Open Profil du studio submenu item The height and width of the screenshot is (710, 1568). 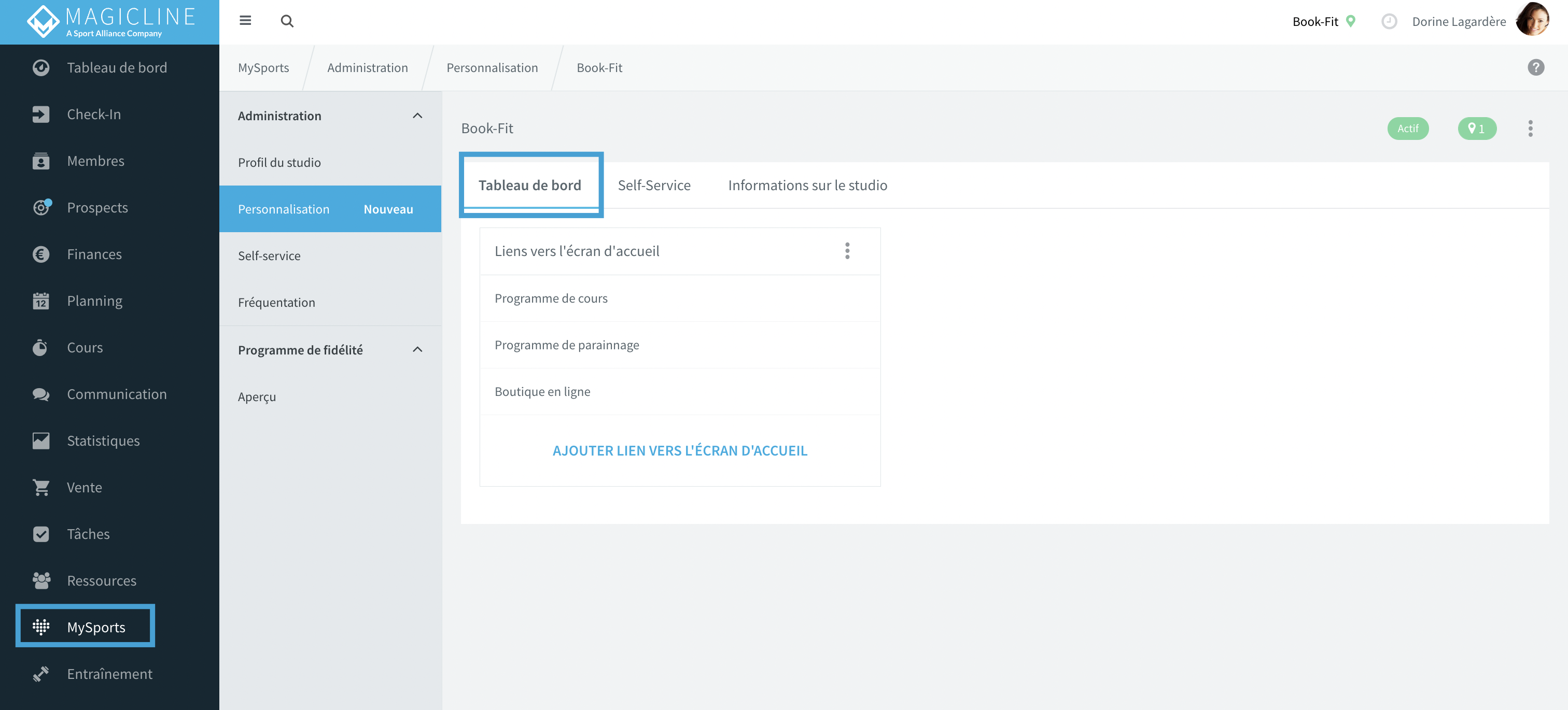tap(330, 162)
